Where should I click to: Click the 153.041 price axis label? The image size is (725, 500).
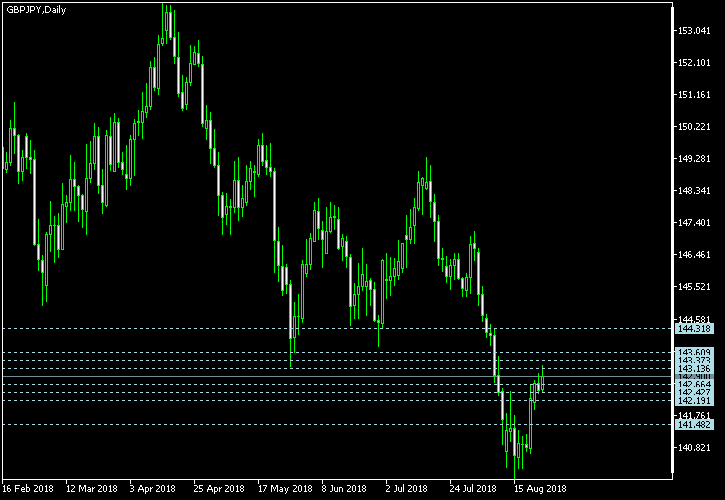694,31
